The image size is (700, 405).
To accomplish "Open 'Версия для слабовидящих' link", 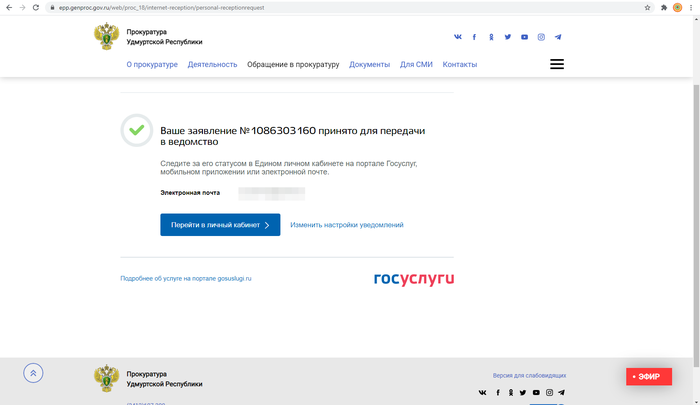I will tap(529, 376).
